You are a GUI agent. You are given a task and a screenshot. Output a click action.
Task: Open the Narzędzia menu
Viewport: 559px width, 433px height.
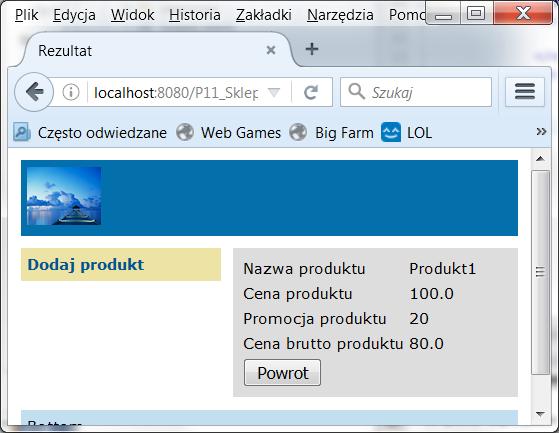tap(340, 15)
